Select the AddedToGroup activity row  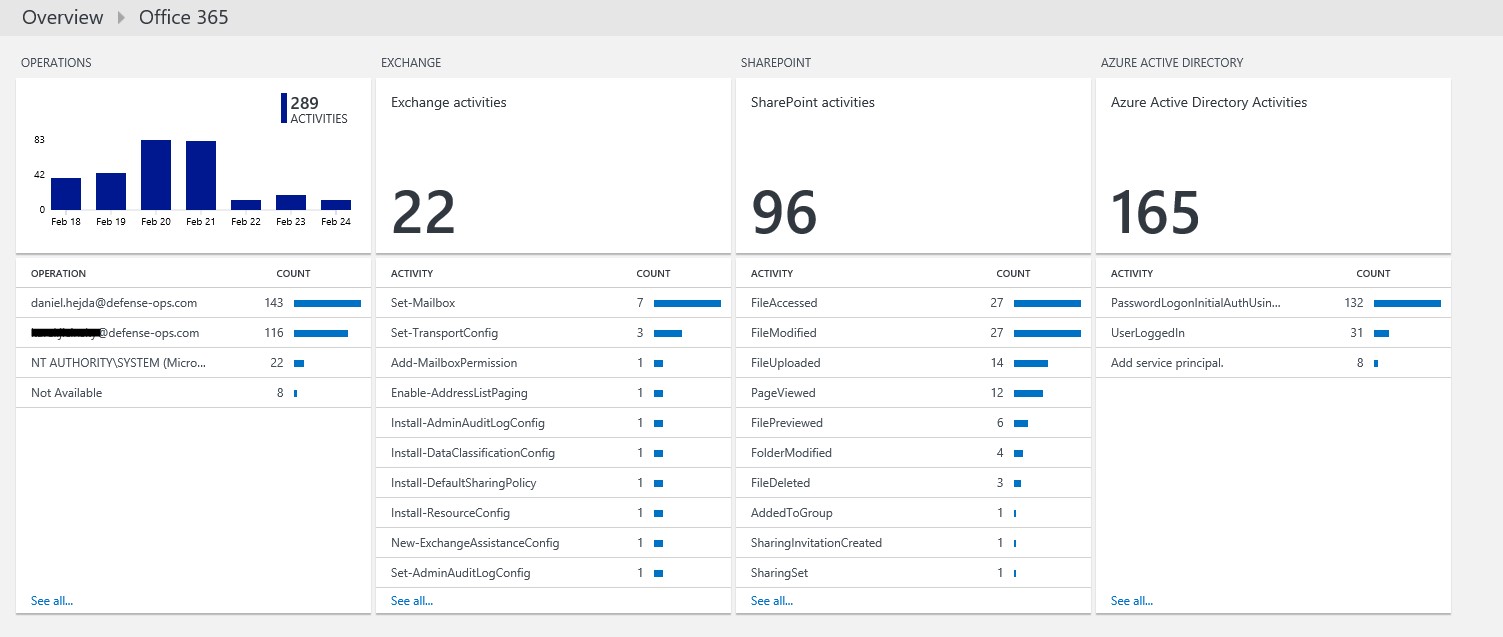(x=913, y=513)
